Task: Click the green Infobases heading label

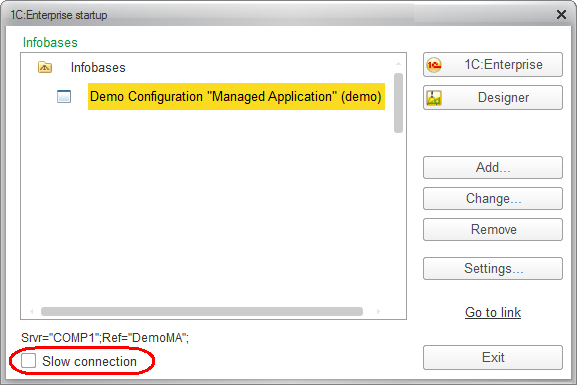Action: (50, 43)
